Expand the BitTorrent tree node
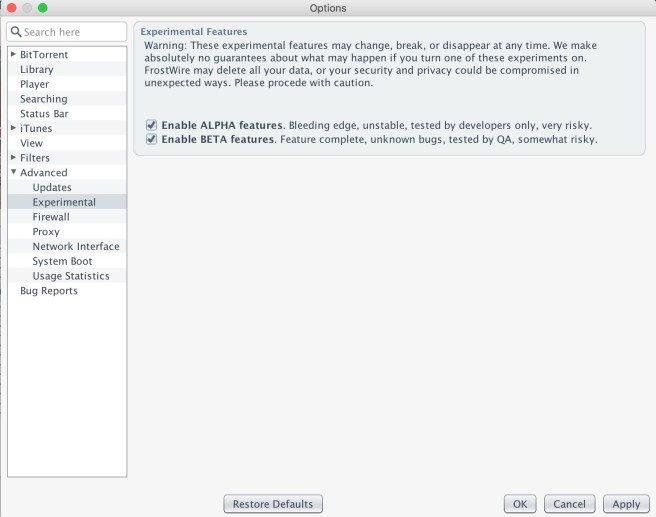 13,54
